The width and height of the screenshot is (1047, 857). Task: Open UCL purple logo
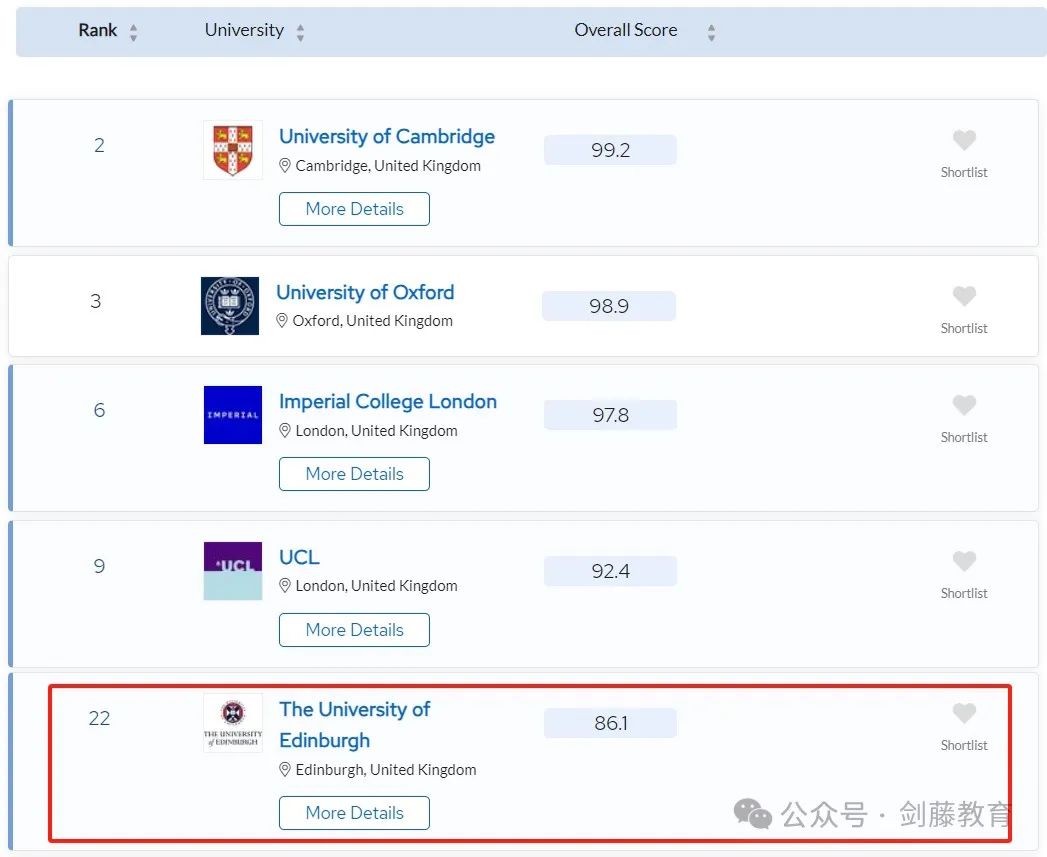(232, 571)
